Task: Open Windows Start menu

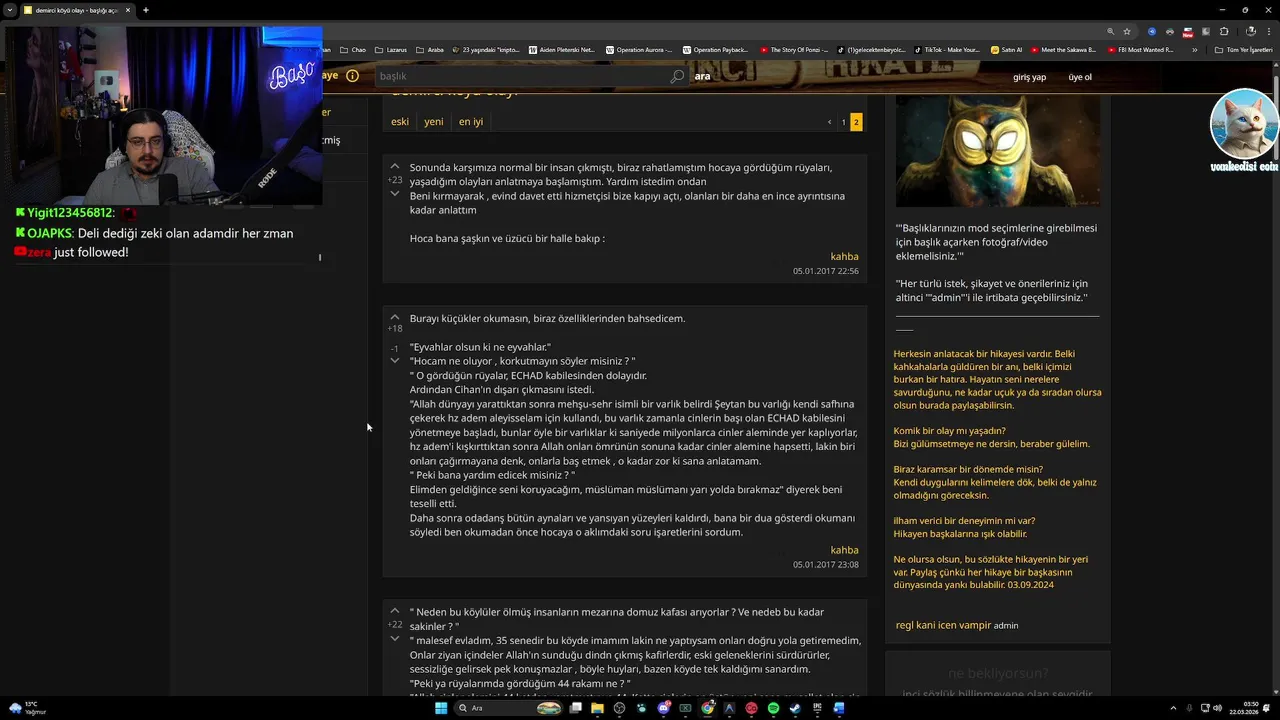Action: point(441,708)
